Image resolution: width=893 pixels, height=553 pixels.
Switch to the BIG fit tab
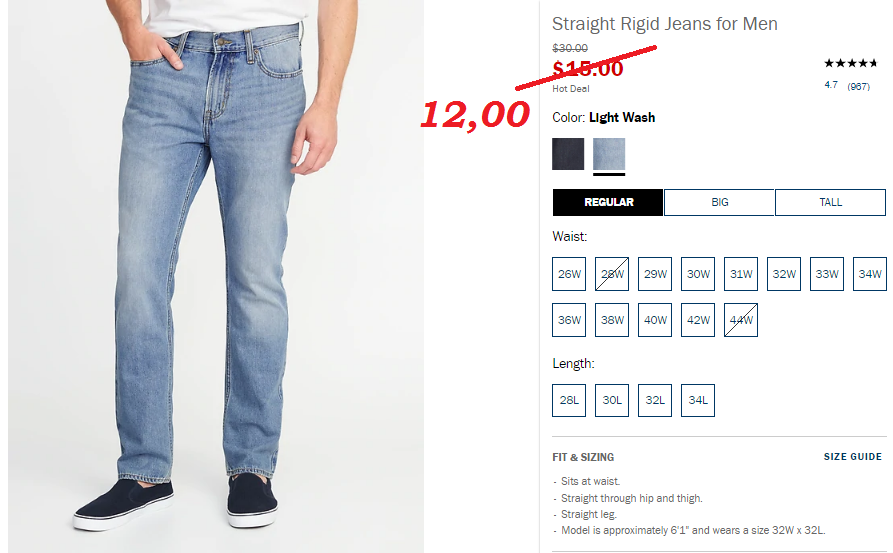(x=719, y=202)
